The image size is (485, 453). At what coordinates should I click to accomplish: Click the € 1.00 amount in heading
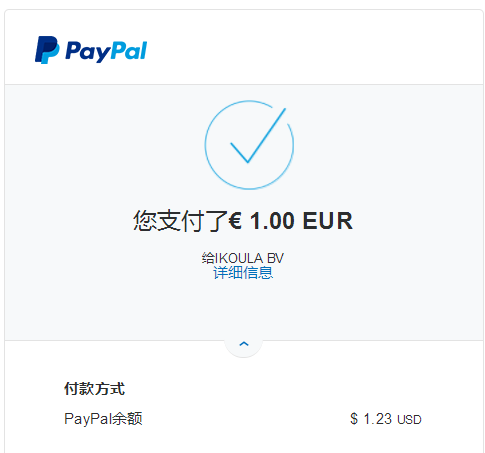coord(262,221)
